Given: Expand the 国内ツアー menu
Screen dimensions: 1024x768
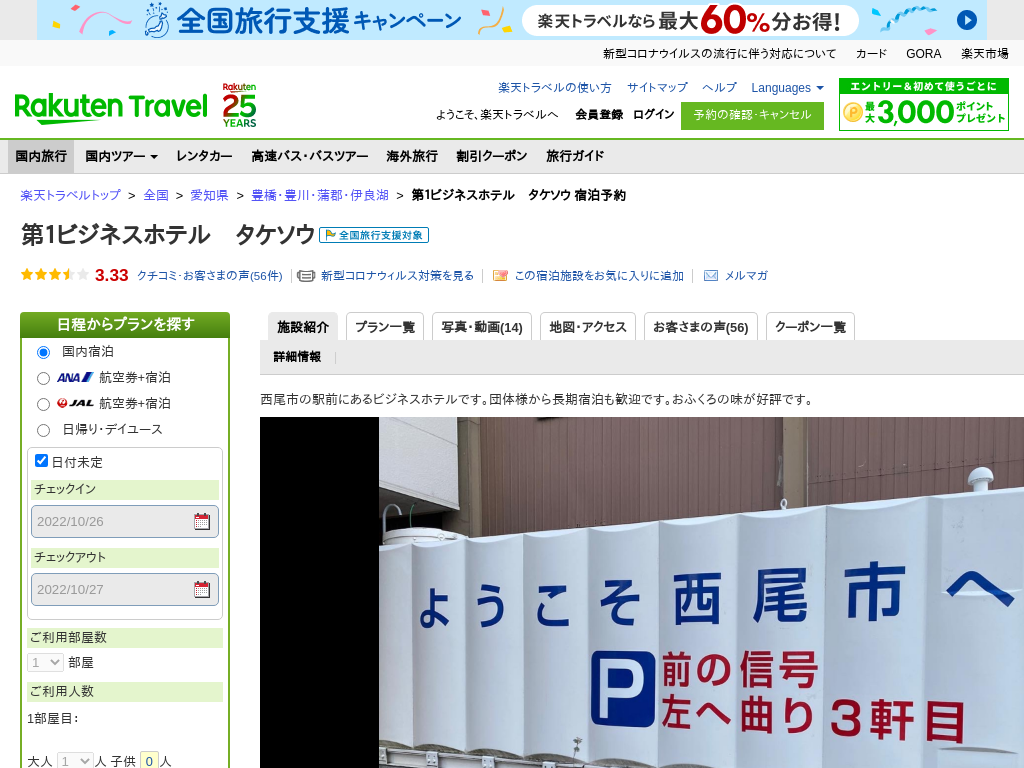Looking at the screenshot, I should click(121, 156).
